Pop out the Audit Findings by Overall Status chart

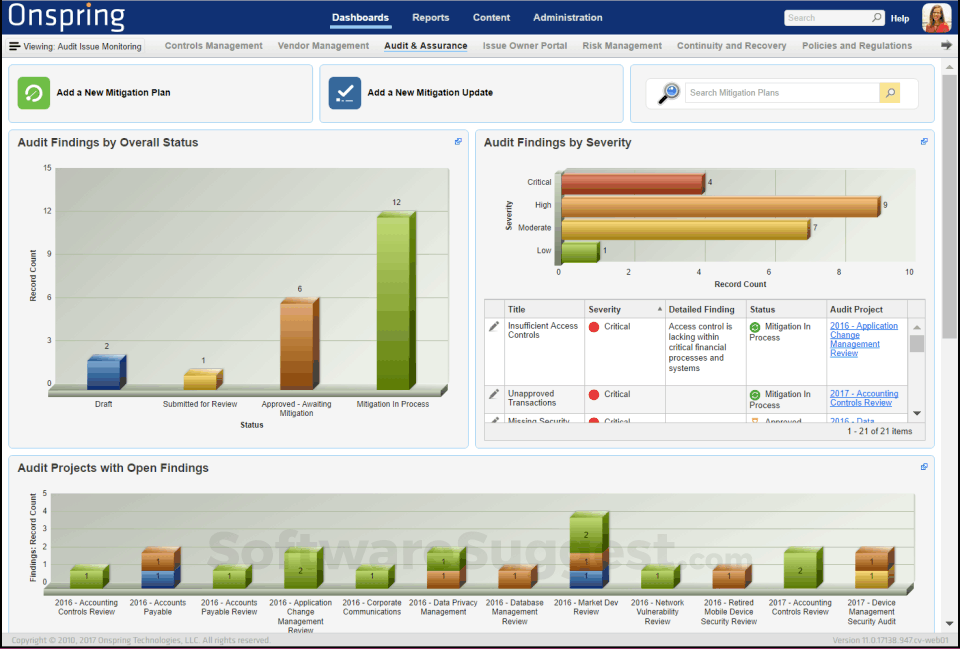coord(458,142)
